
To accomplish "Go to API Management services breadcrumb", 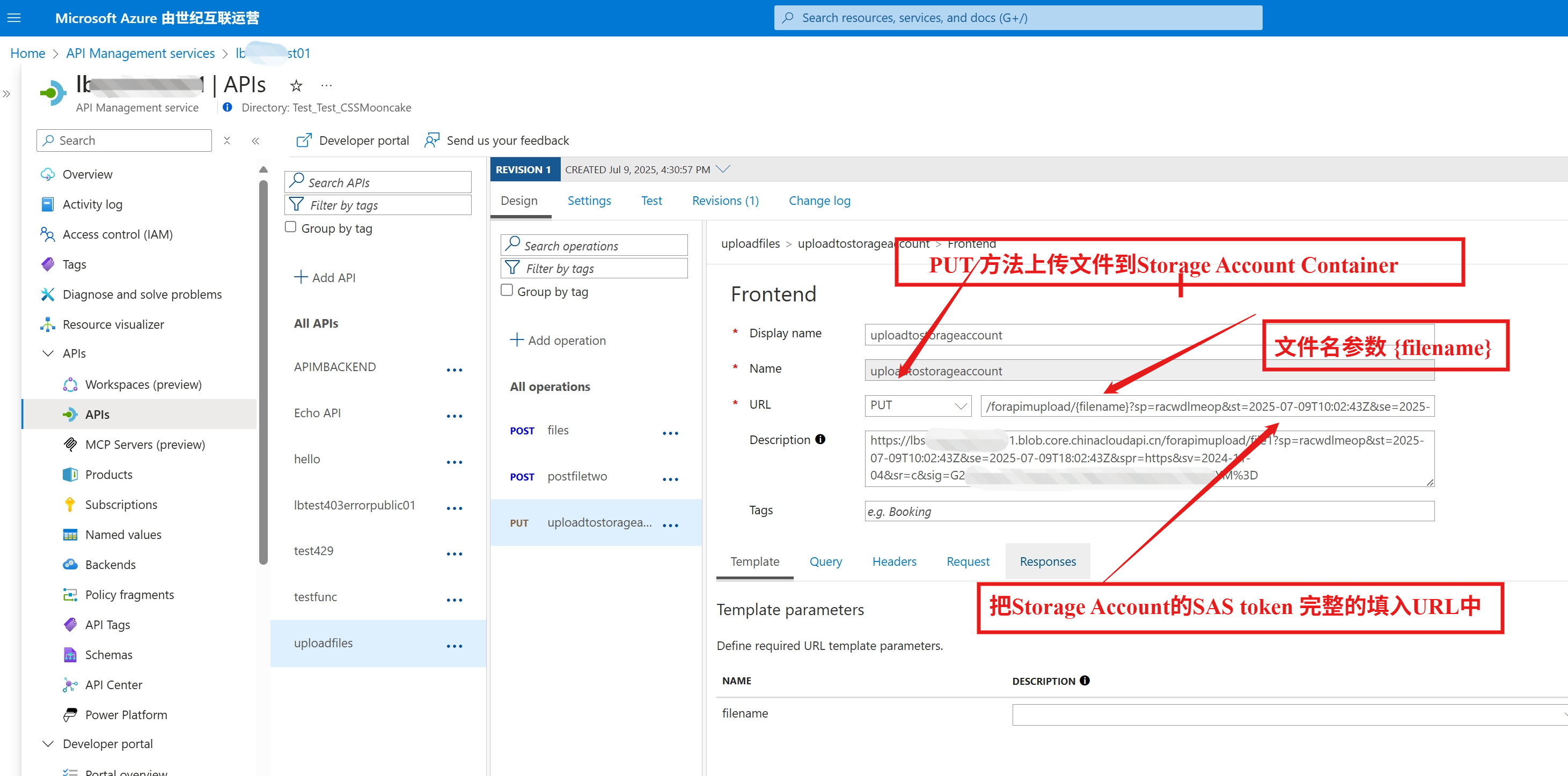I will coord(140,53).
